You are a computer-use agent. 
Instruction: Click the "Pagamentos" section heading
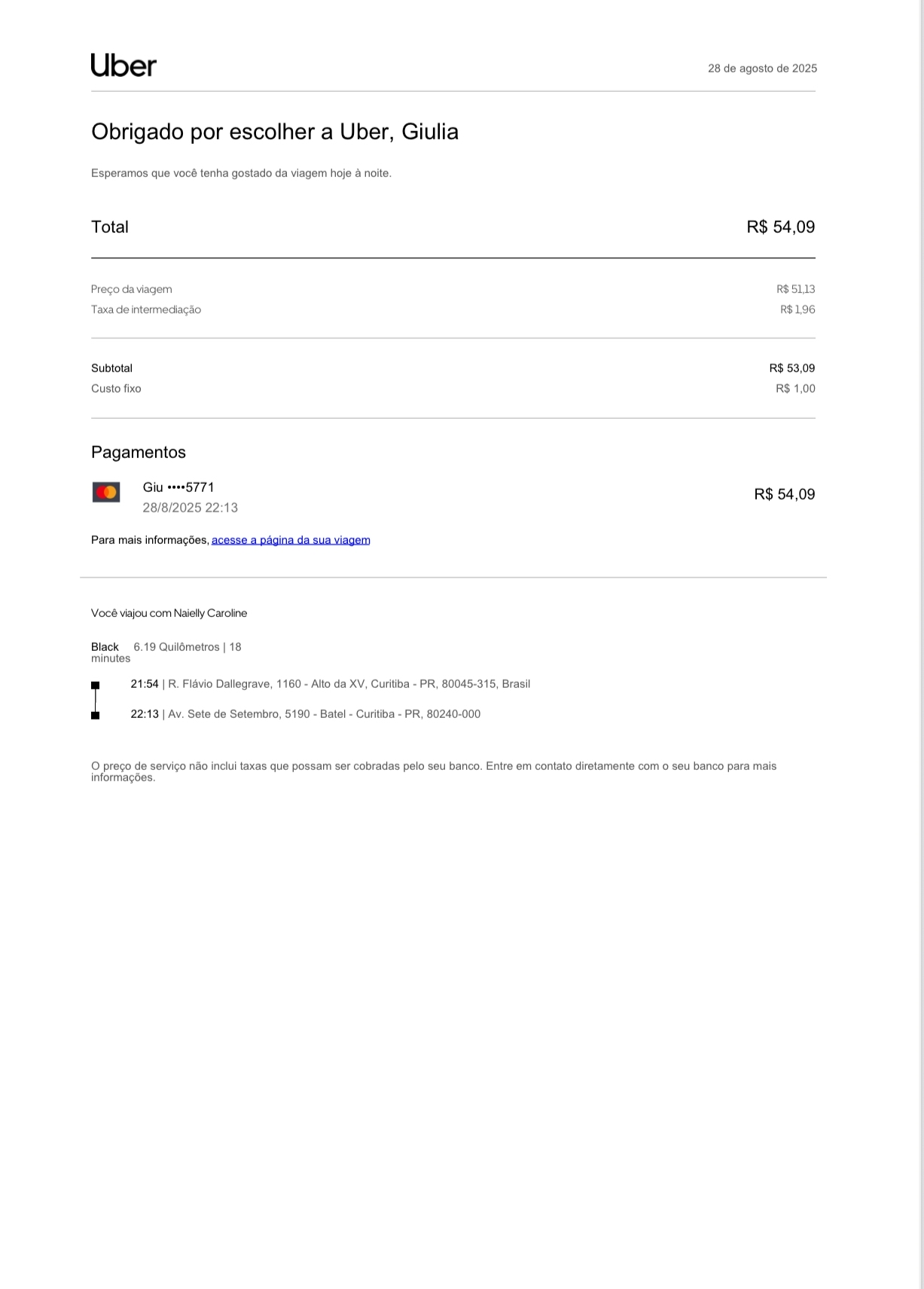click(x=139, y=452)
